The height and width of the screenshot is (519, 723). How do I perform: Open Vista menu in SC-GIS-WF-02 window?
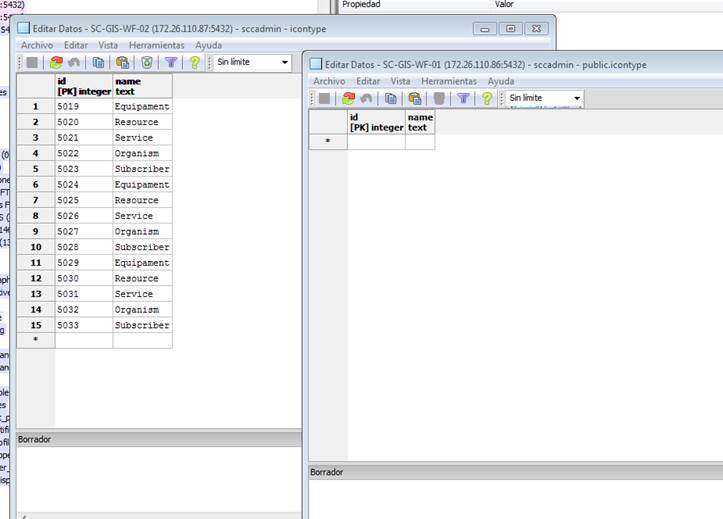108,45
